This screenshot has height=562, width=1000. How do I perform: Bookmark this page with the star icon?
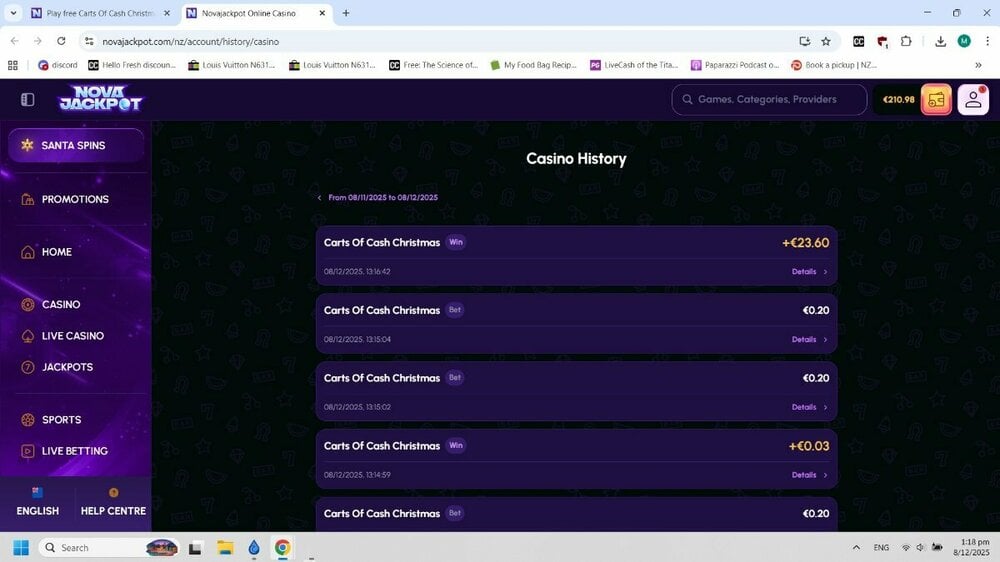pyautogui.click(x=826, y=41)
